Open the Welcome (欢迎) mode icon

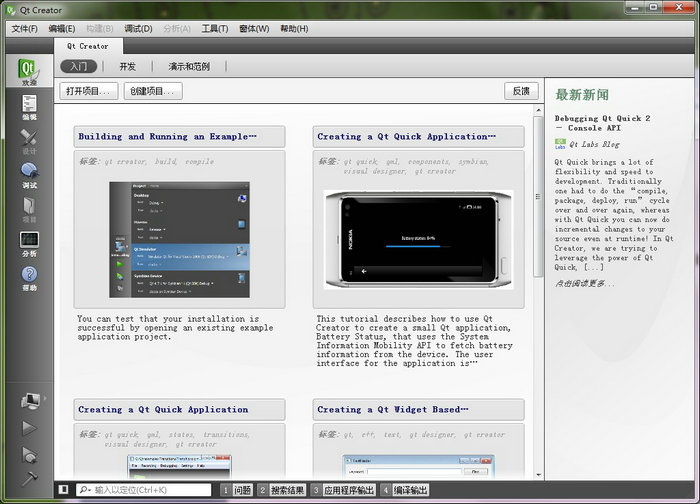[x=29, y=72]
